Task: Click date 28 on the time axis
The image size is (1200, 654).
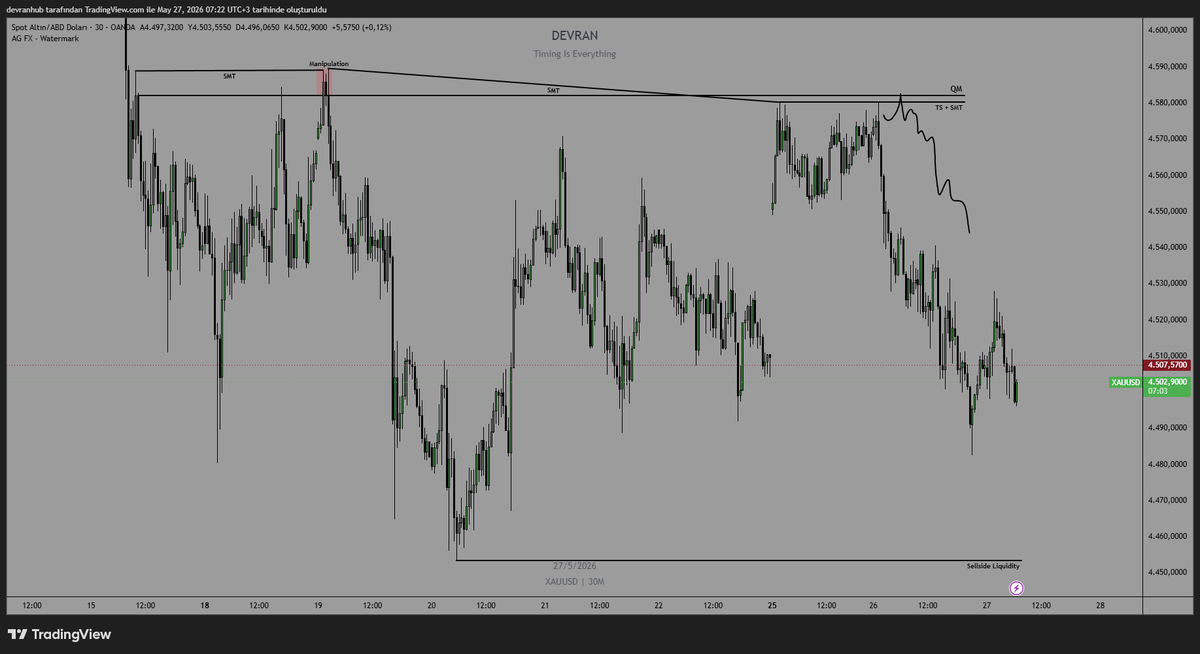Action: (1100, 605)
